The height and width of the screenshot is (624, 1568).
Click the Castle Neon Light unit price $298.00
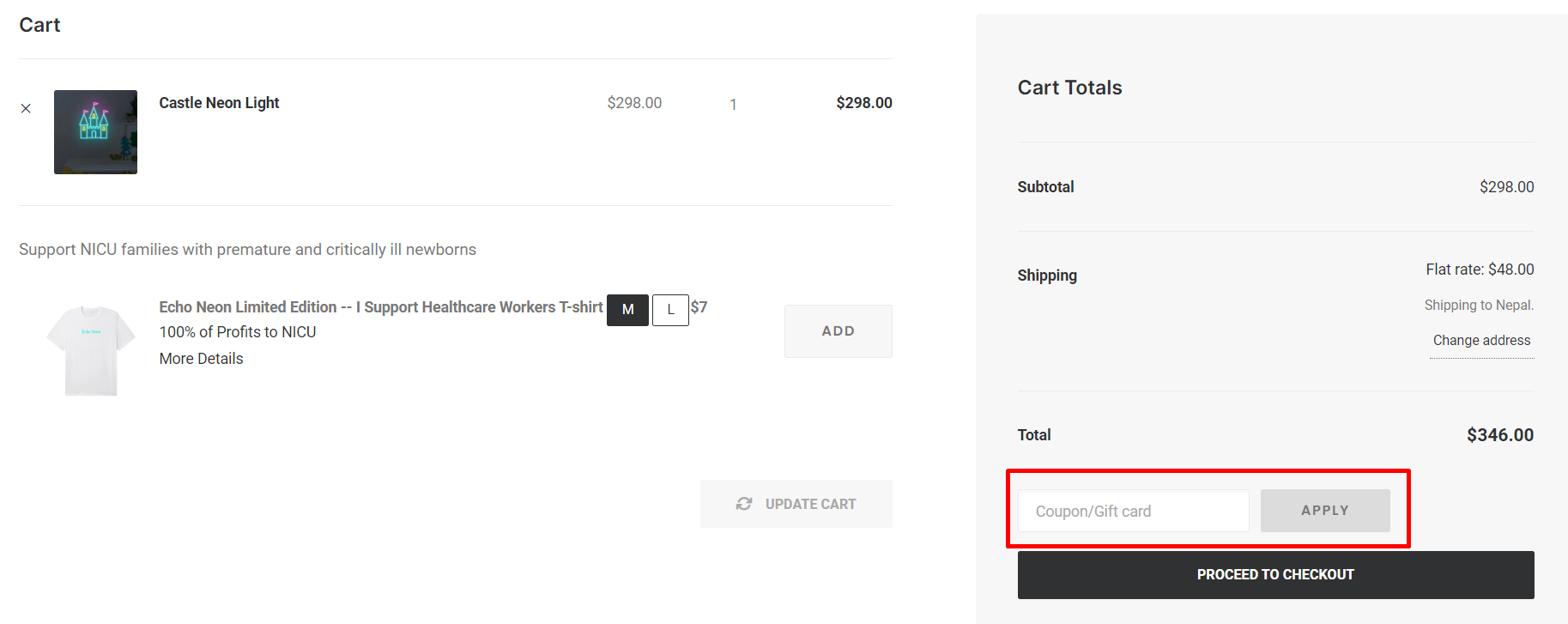(x=634, y=103)
